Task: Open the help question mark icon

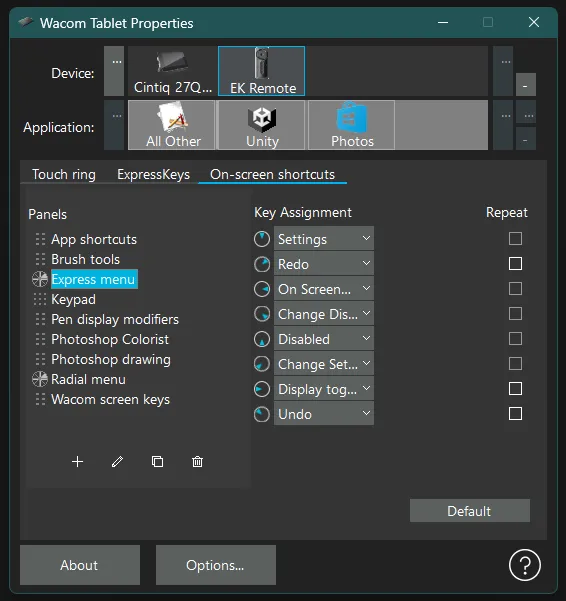Action: point(525,565)
